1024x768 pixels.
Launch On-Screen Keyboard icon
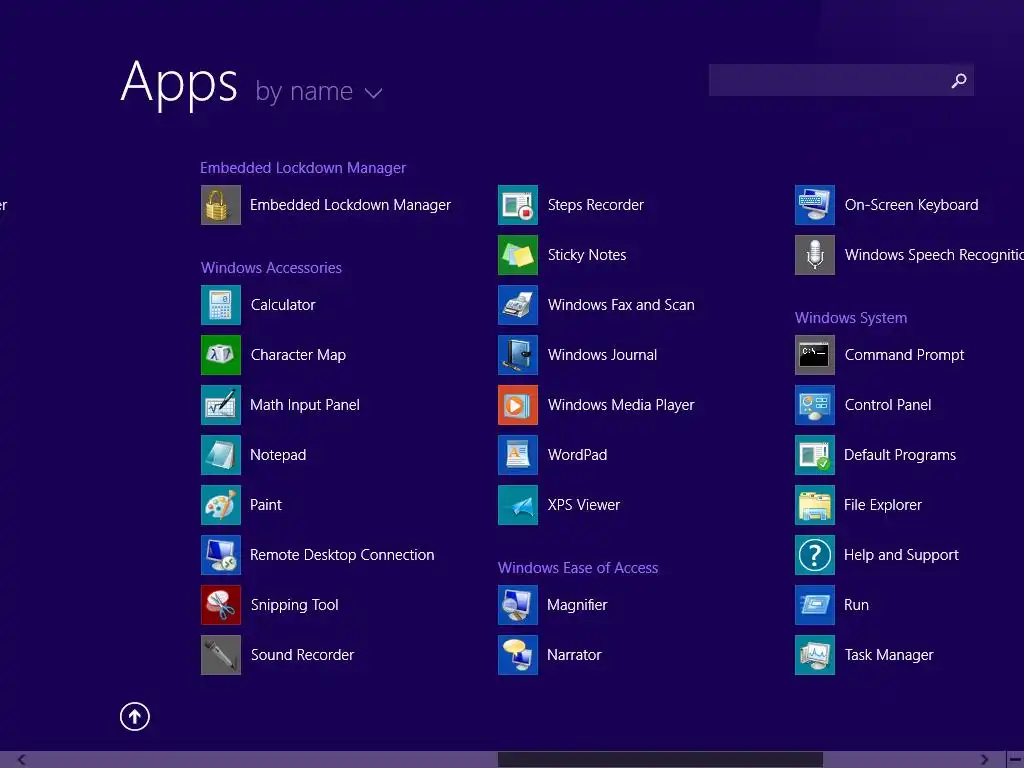[x=815, y=205]
